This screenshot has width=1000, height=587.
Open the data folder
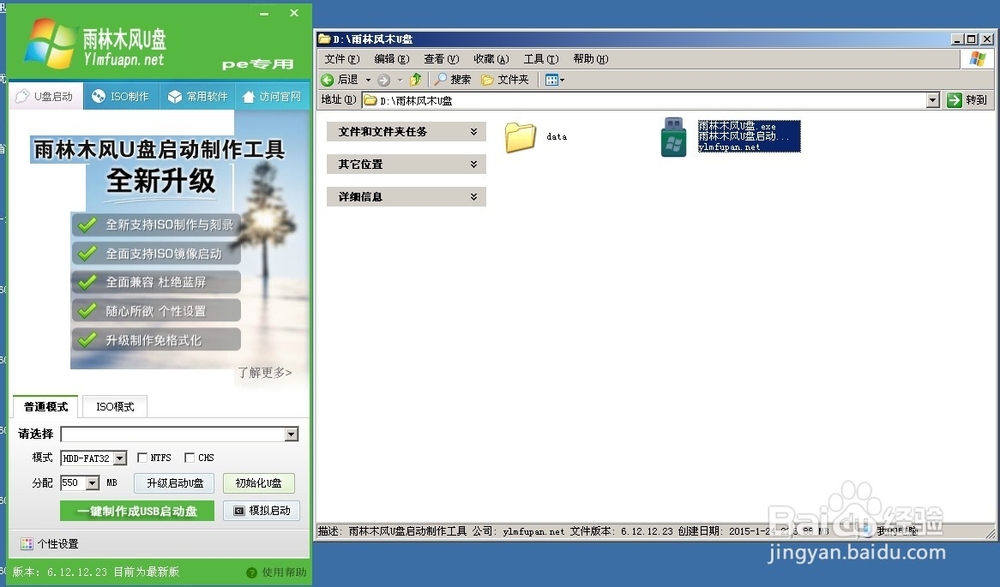tap(521, 138)
